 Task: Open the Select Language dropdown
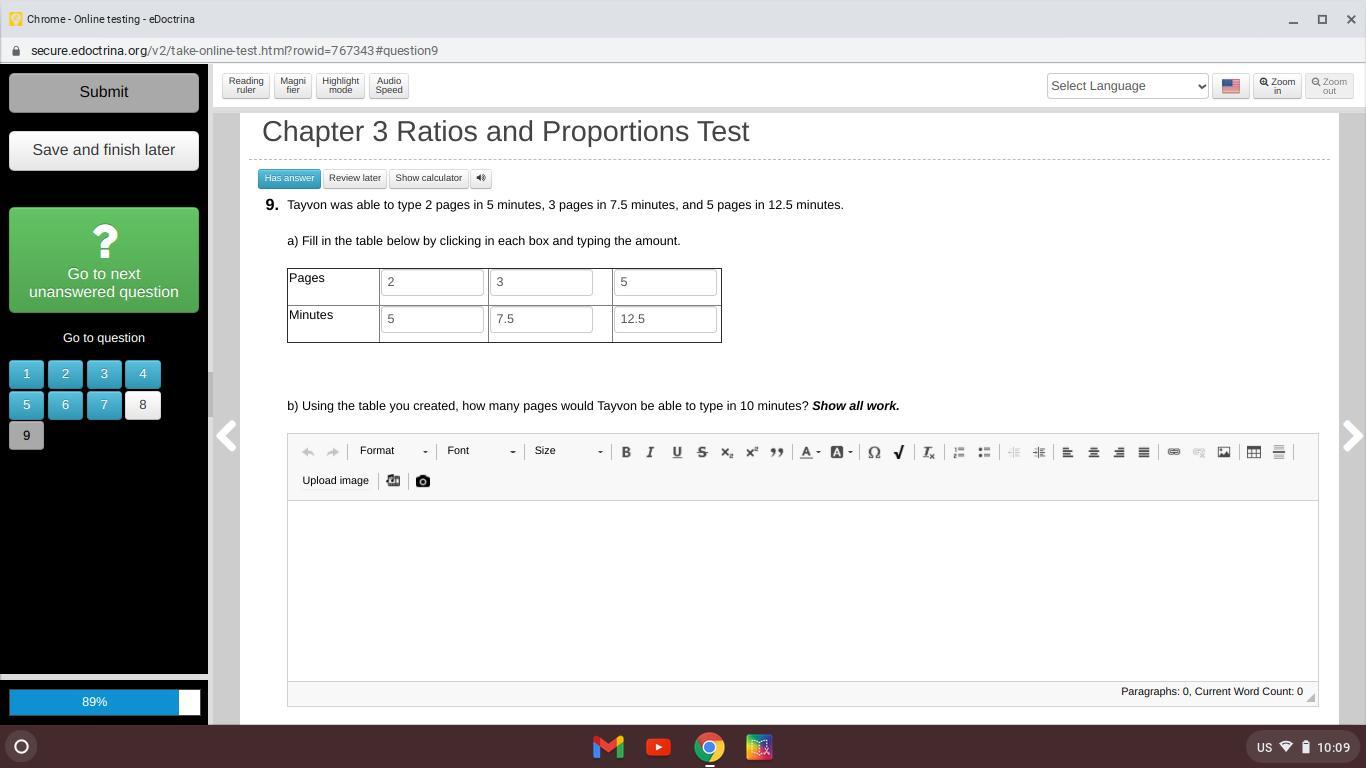(x=1127, y=86)
